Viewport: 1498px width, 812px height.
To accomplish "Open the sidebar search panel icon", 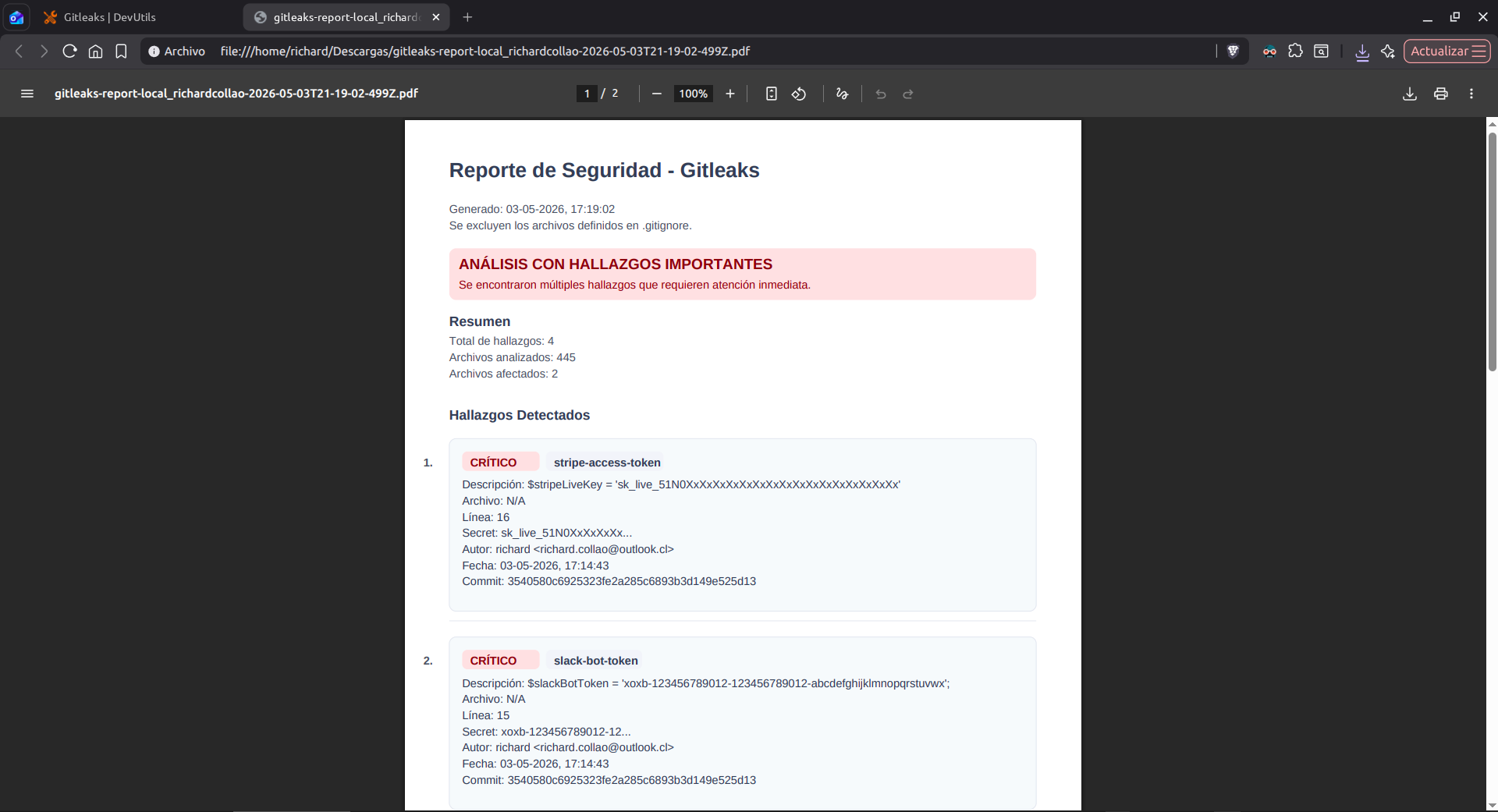I will [x=1321, y=51].
